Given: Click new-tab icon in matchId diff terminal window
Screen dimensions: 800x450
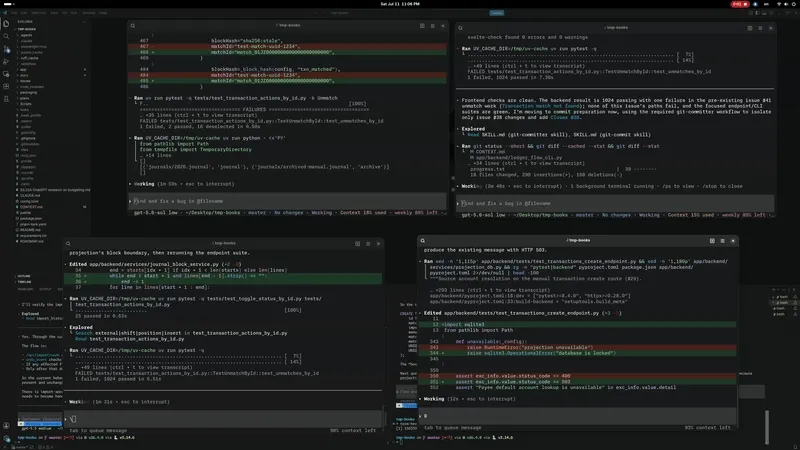Looking at the screenshot, I should (x=422, y=26).
